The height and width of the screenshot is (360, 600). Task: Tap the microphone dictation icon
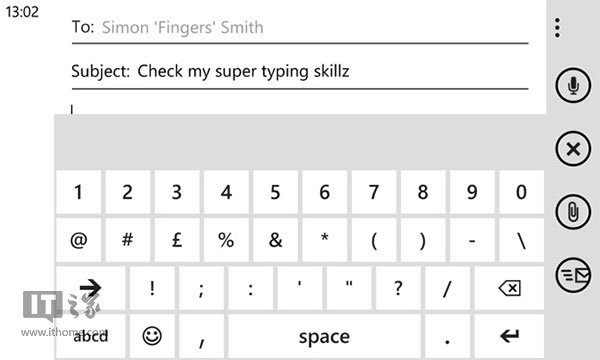[573, 85]
